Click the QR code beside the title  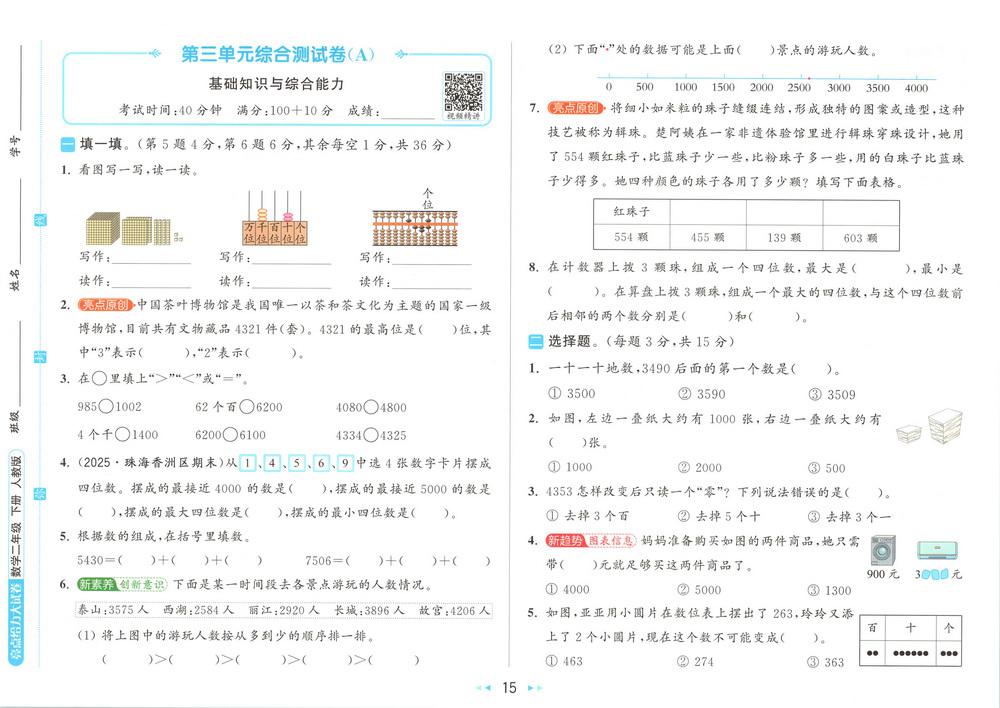pyautogui.click(x=463, y=93)
